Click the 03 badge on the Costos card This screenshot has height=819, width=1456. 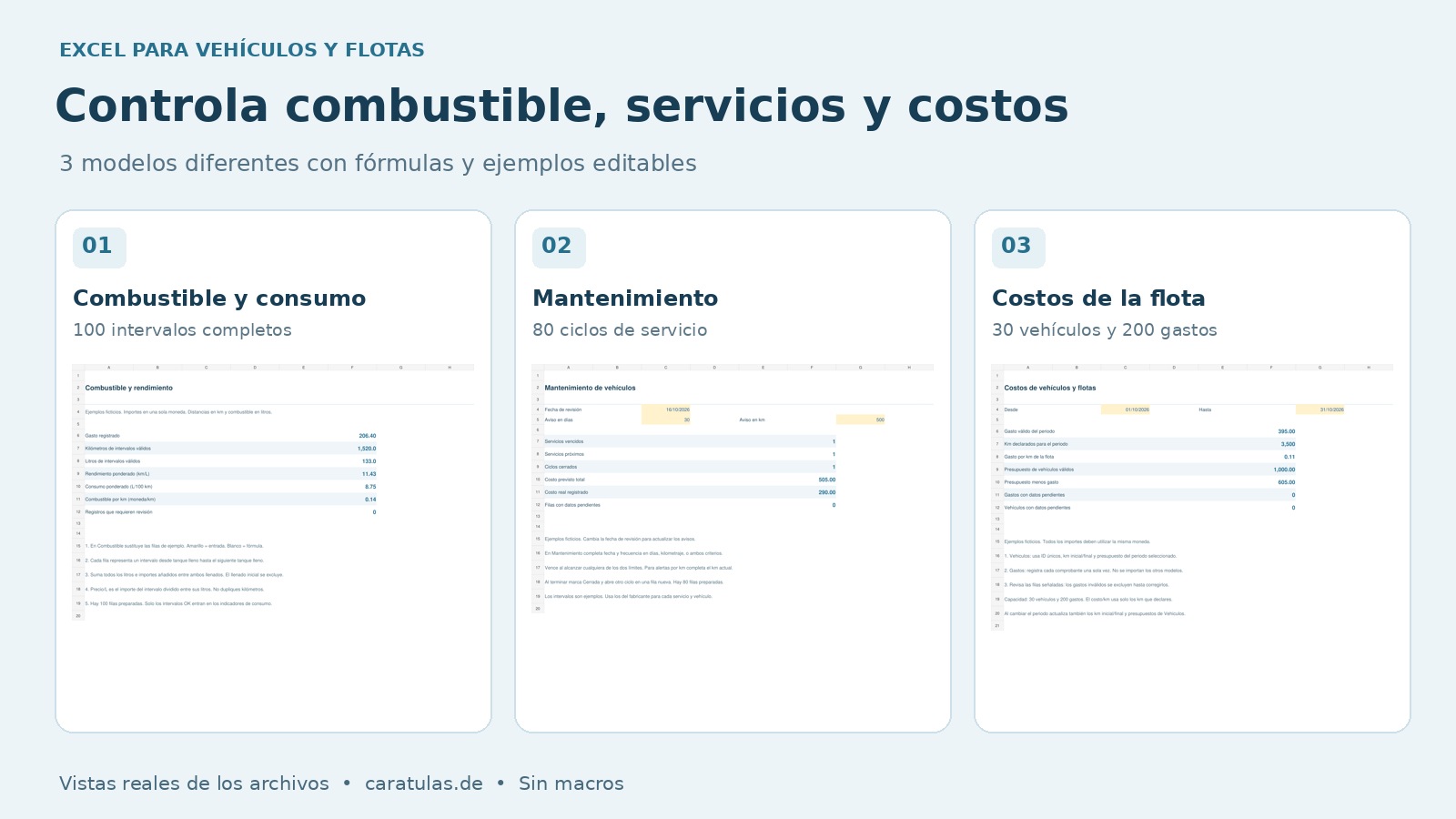(1018, 248)
